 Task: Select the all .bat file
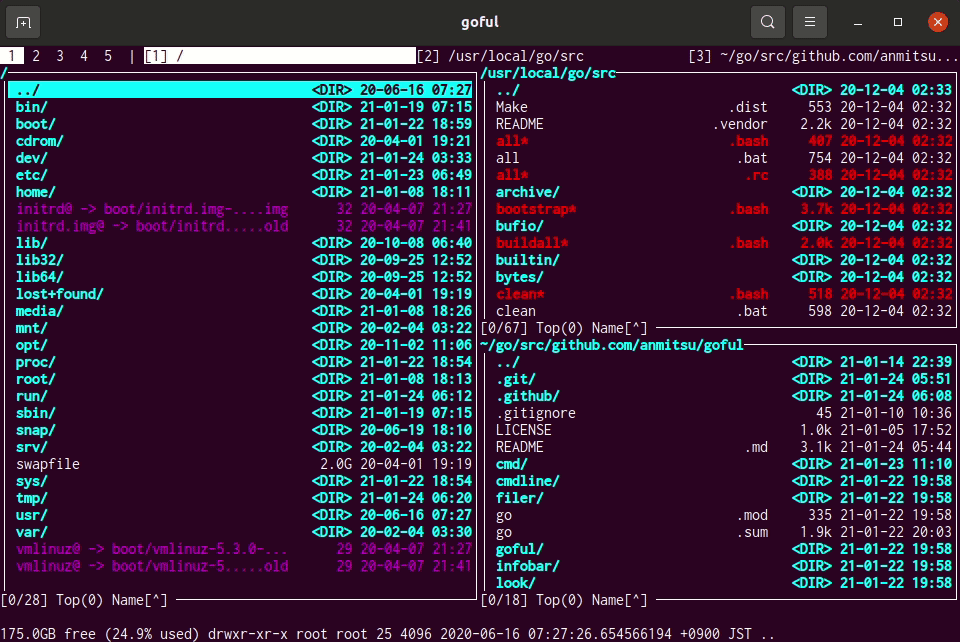click(724, 158)
